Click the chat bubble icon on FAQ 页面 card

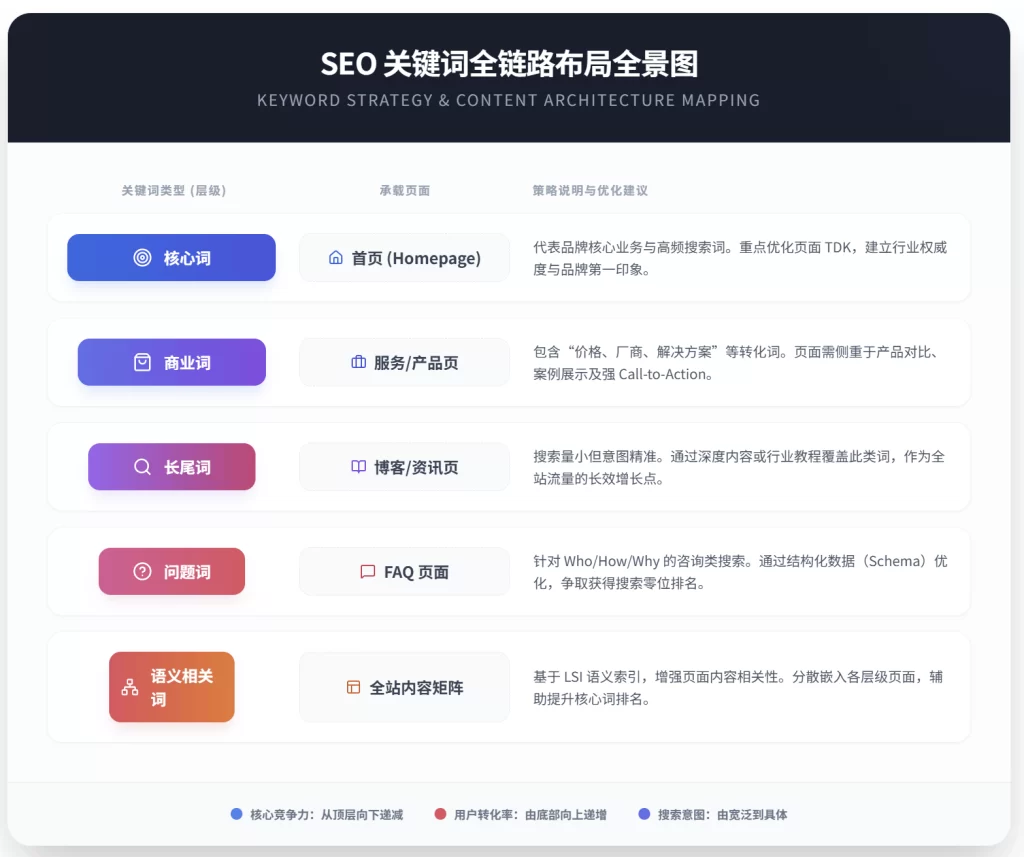366,571
